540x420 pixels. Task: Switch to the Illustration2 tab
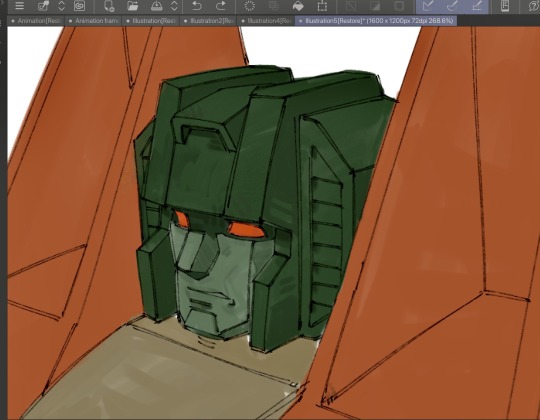pyautogui.click(x=208, y=21)
